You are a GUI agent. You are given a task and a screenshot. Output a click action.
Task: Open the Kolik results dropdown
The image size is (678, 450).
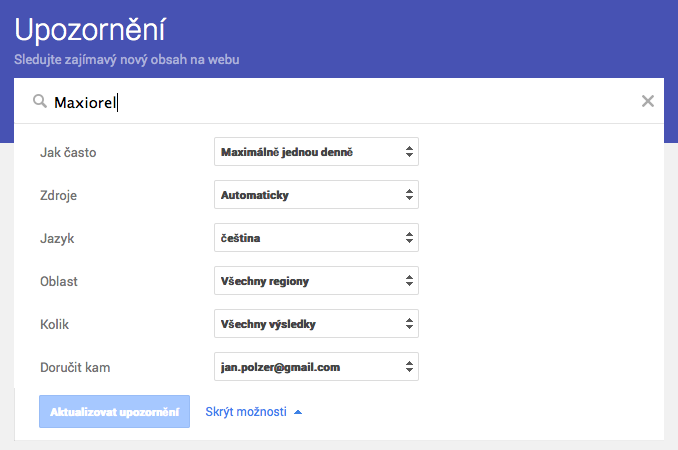point(316,323)
